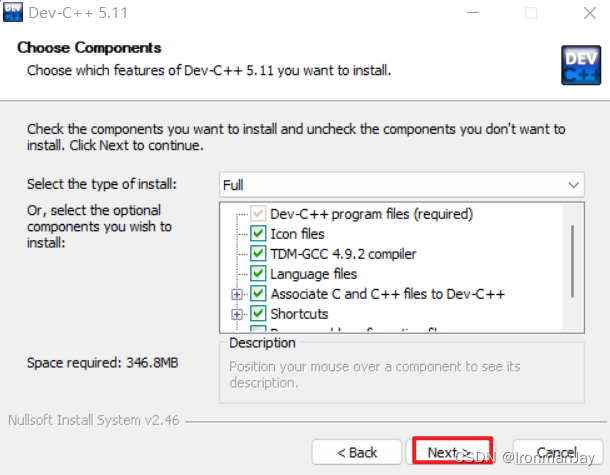Image resolution: width=610 pixels, height=475 pixels.
Task: Minimize the installer window
Action: [473, 13]
